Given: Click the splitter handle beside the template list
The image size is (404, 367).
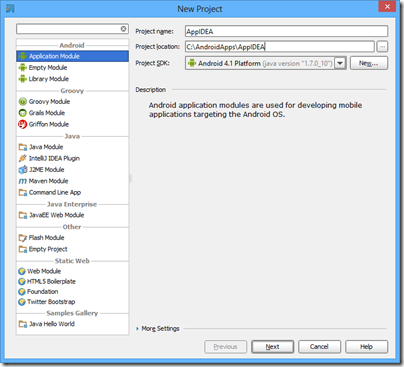Looking at the screenshot, I should click(130, 178).
